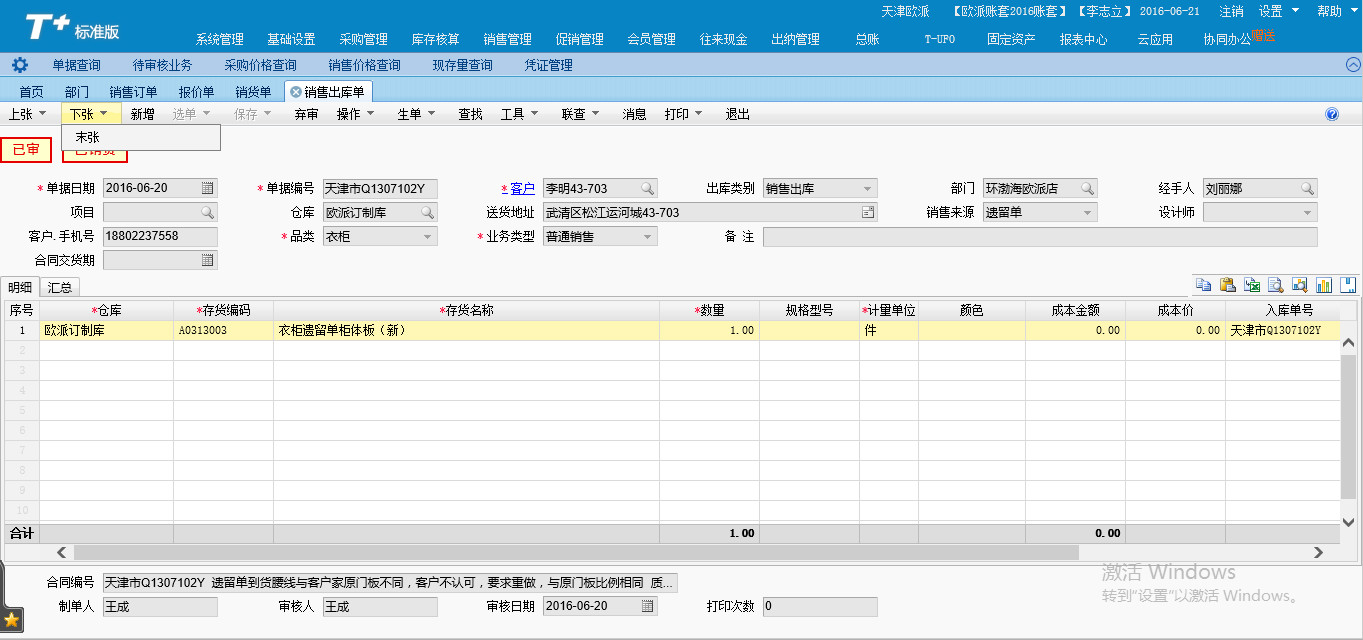
Task: Click the paste clipboard icon above the grid
Action: 1228,285
